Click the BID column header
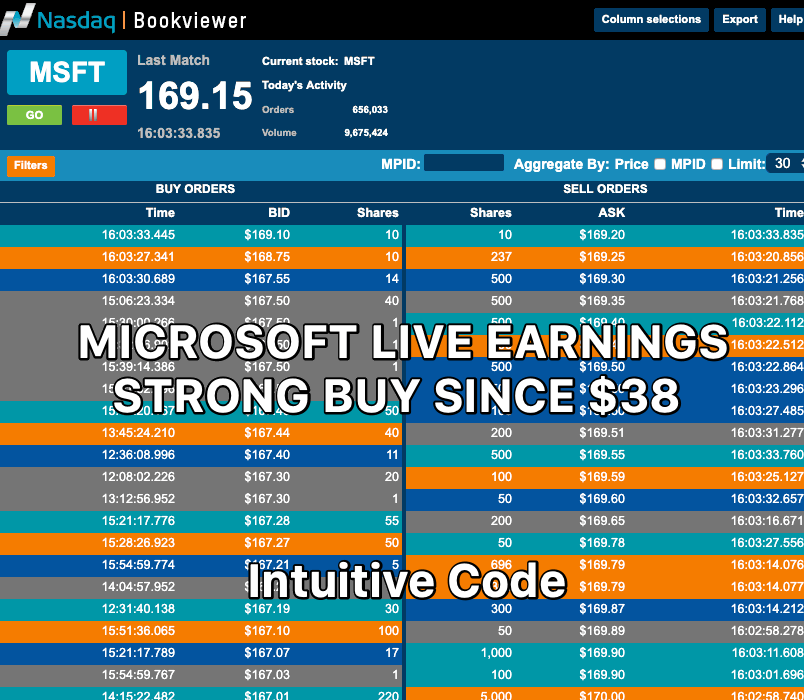Viewport: 804px width, 700px height. 279,213
